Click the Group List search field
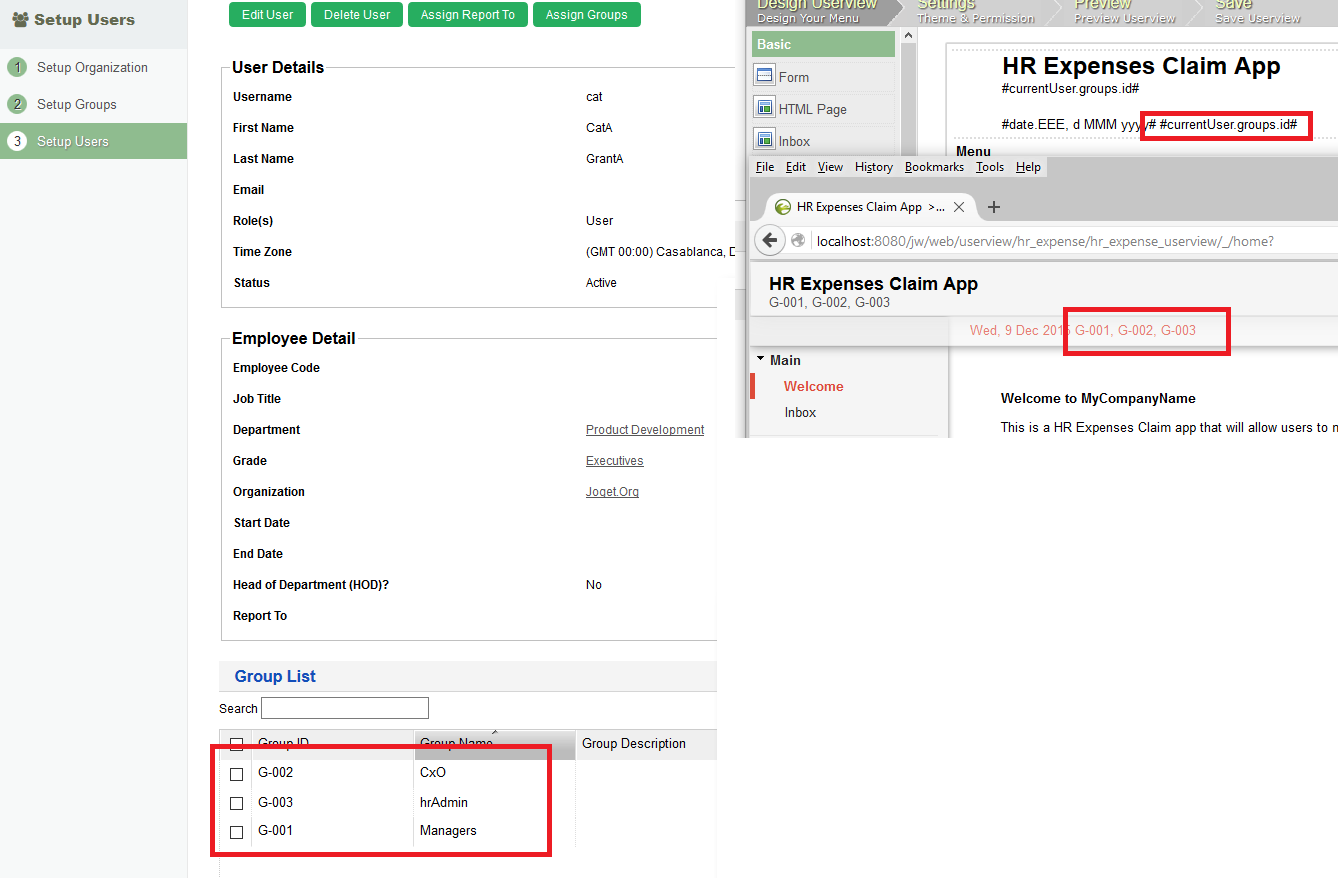Image resolution: width=1338 pixels, height=878 pixels. coord(345,708)
